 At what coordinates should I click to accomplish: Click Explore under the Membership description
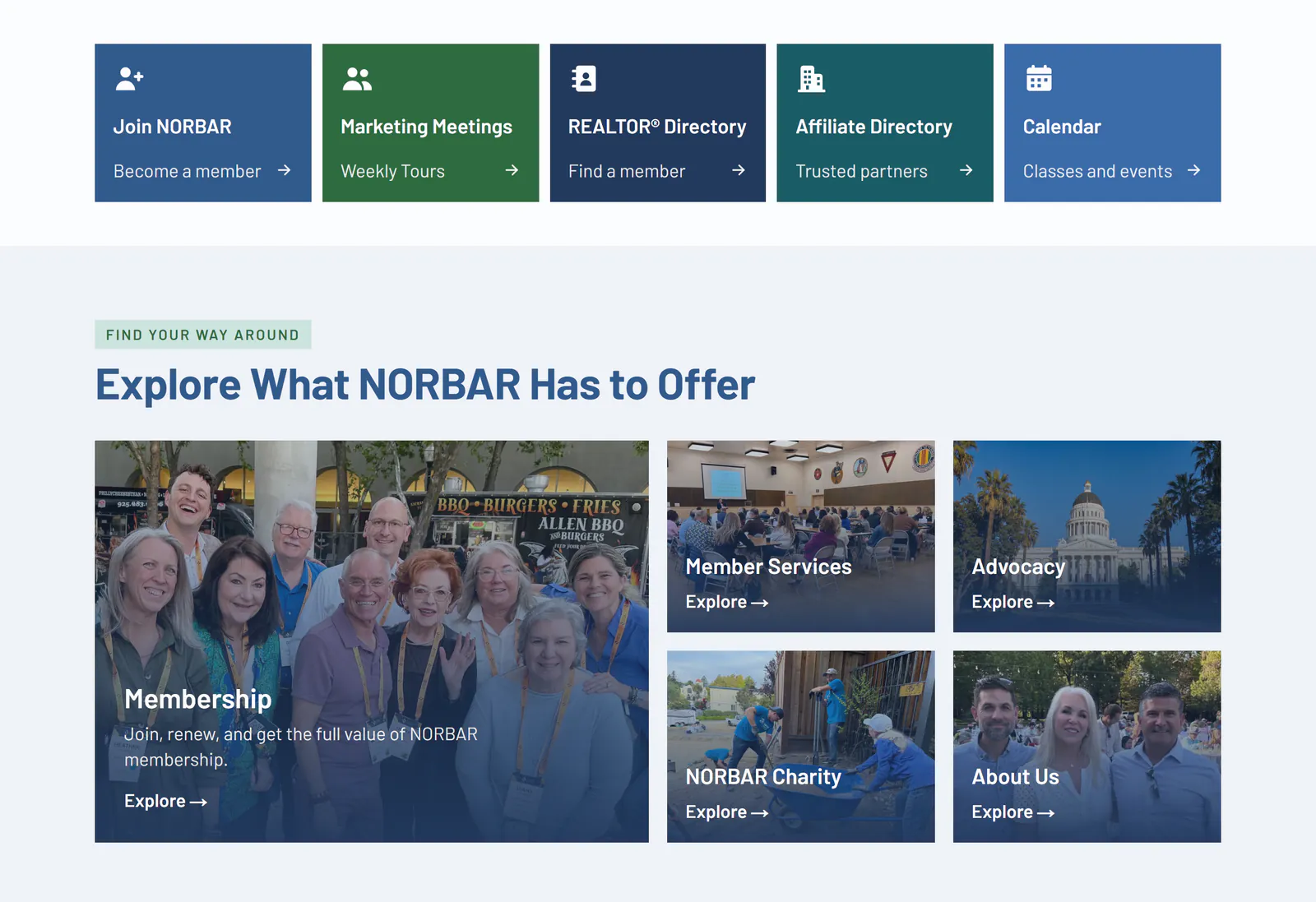(x=165, y=801)
